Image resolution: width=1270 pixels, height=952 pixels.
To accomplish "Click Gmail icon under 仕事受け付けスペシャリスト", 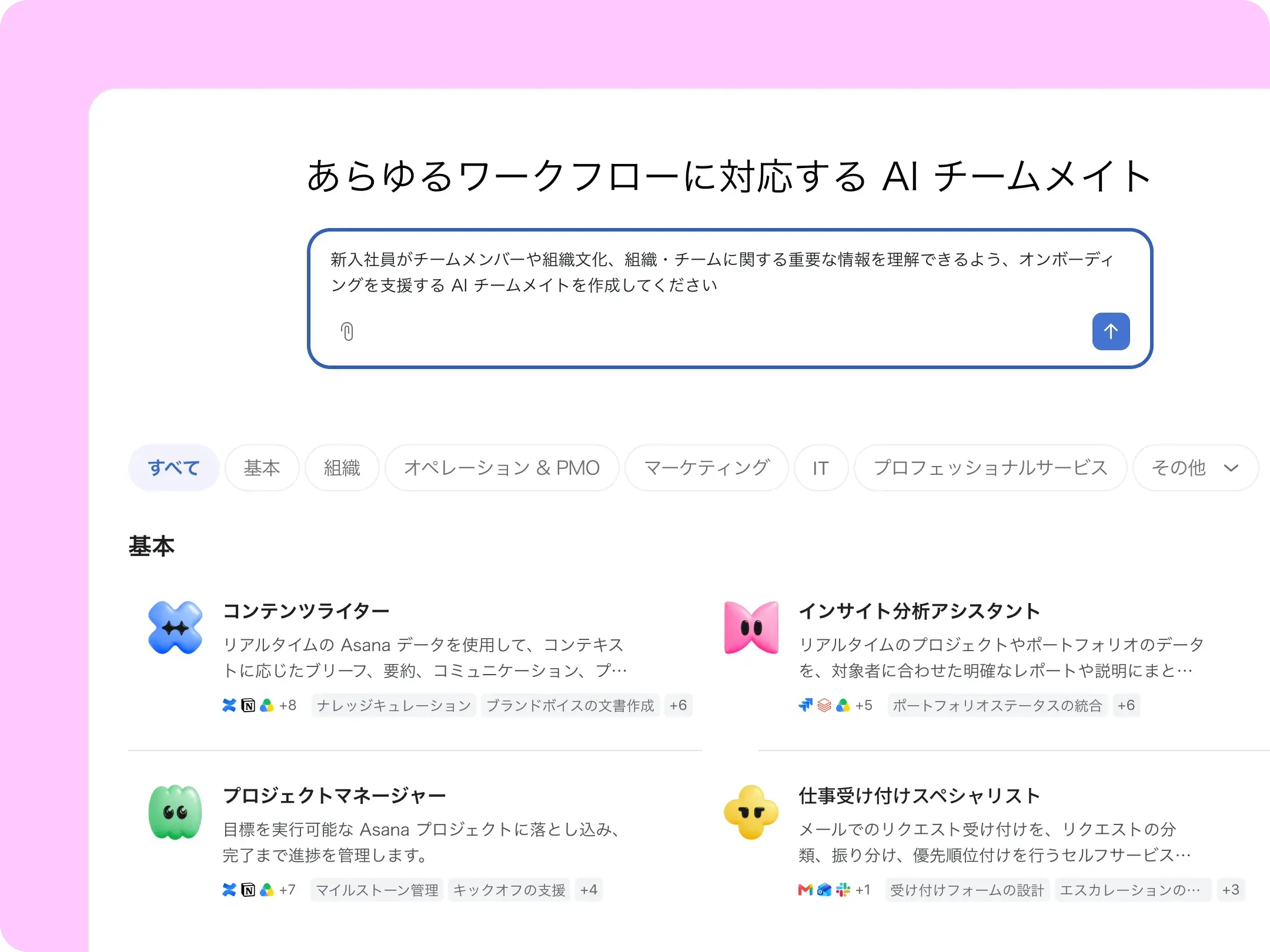I will [806, 890].
